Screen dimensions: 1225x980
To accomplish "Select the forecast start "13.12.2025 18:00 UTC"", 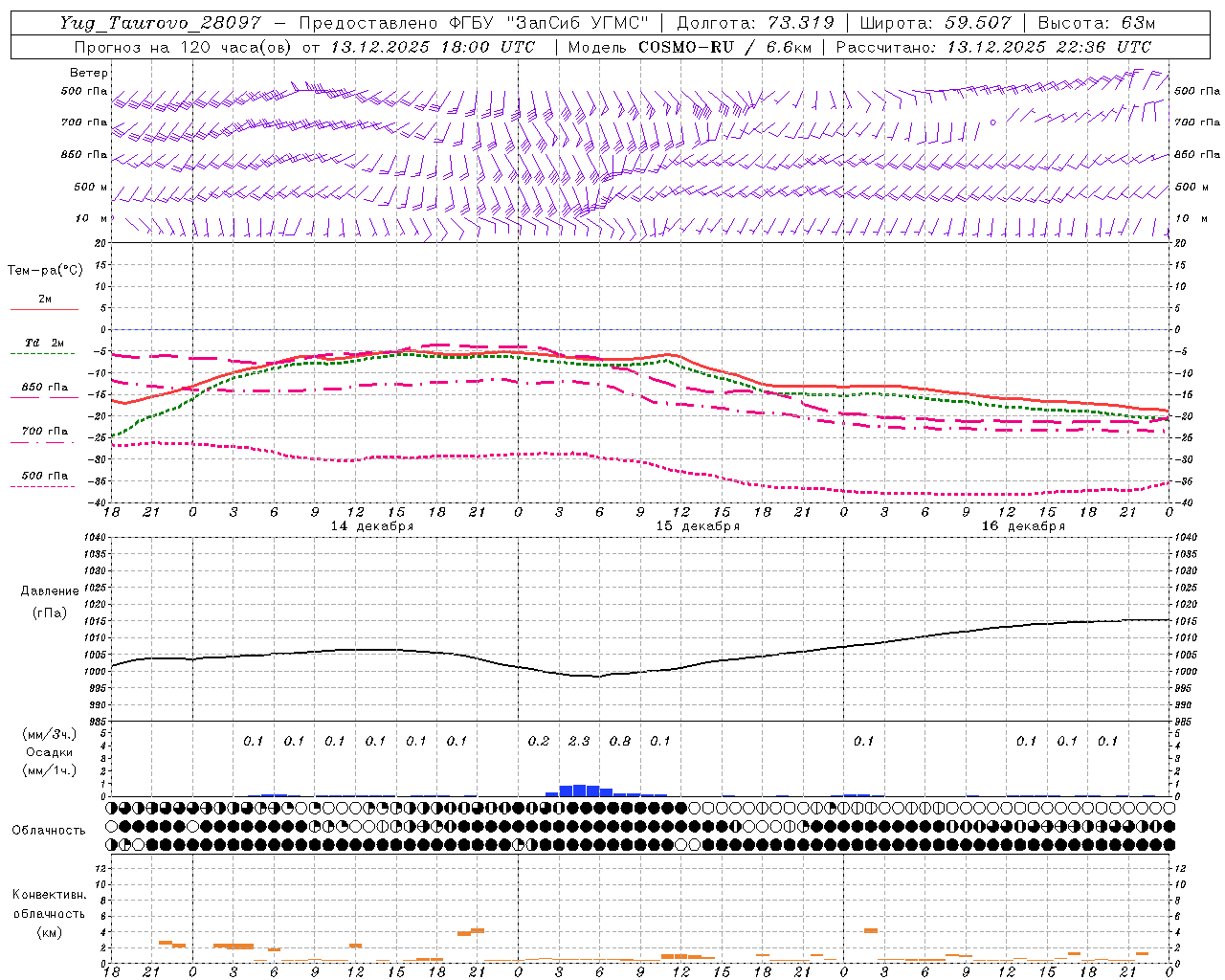I will [433, 47].
